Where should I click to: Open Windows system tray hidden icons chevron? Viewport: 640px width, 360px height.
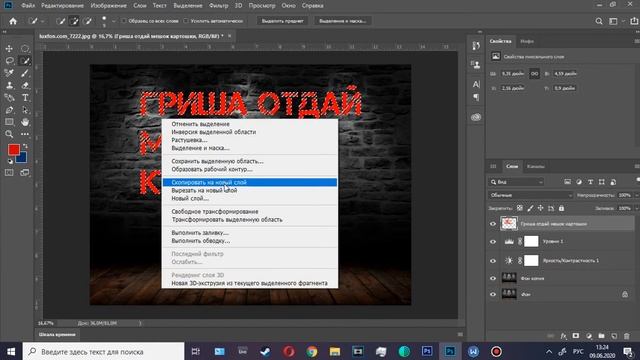(549, 351)
